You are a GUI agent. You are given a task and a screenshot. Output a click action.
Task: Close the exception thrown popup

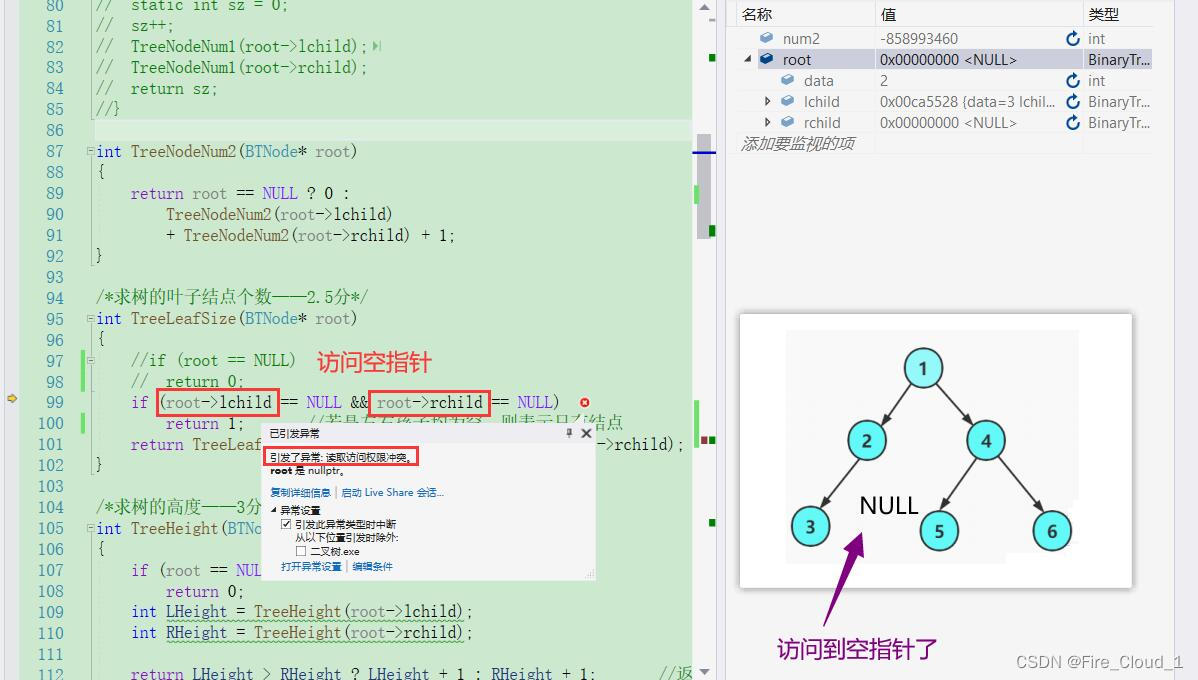point(586,433)
